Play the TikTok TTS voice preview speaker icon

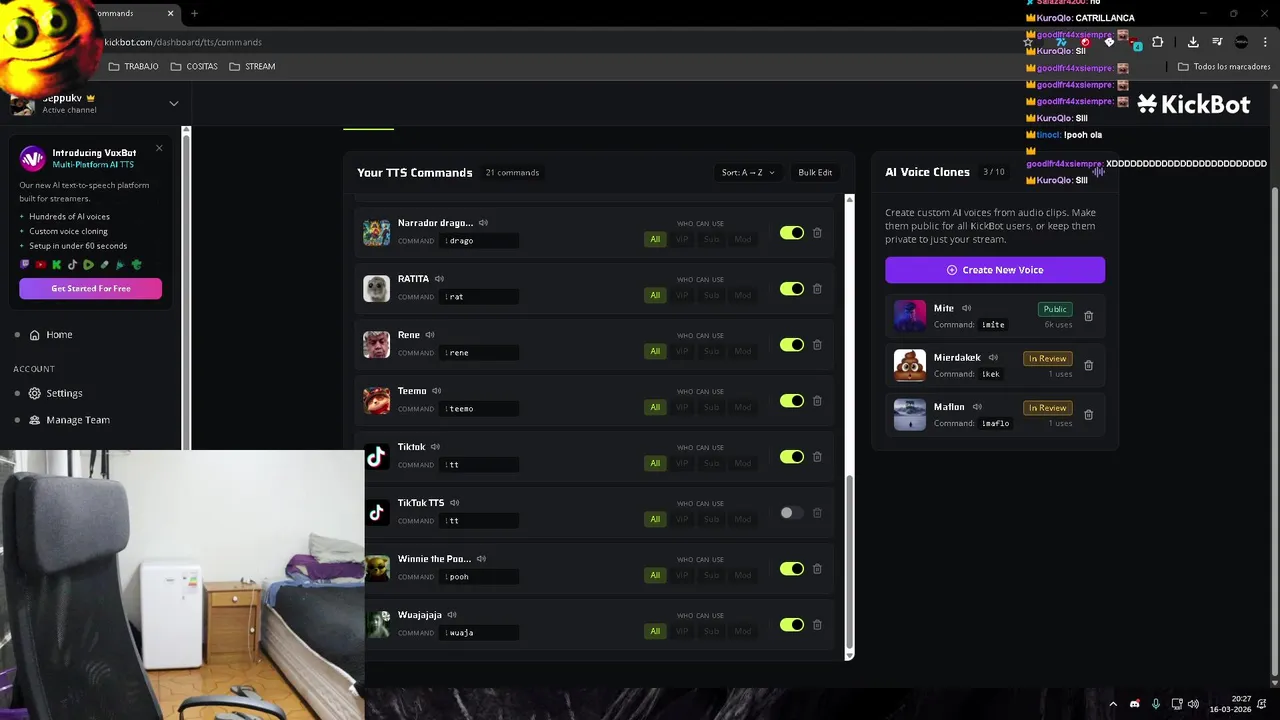(x=454, y=503)
